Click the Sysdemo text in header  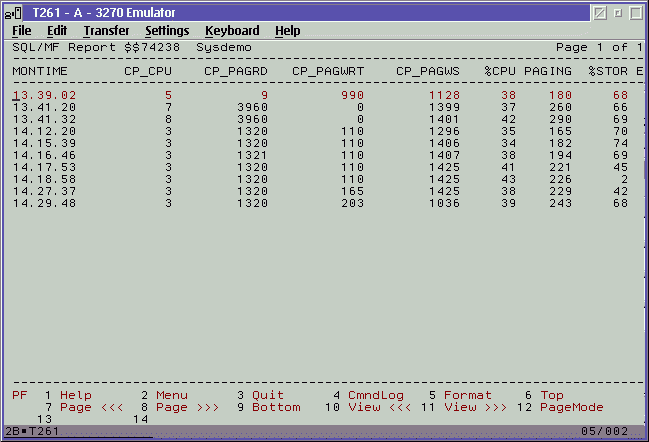click(224, 48)
